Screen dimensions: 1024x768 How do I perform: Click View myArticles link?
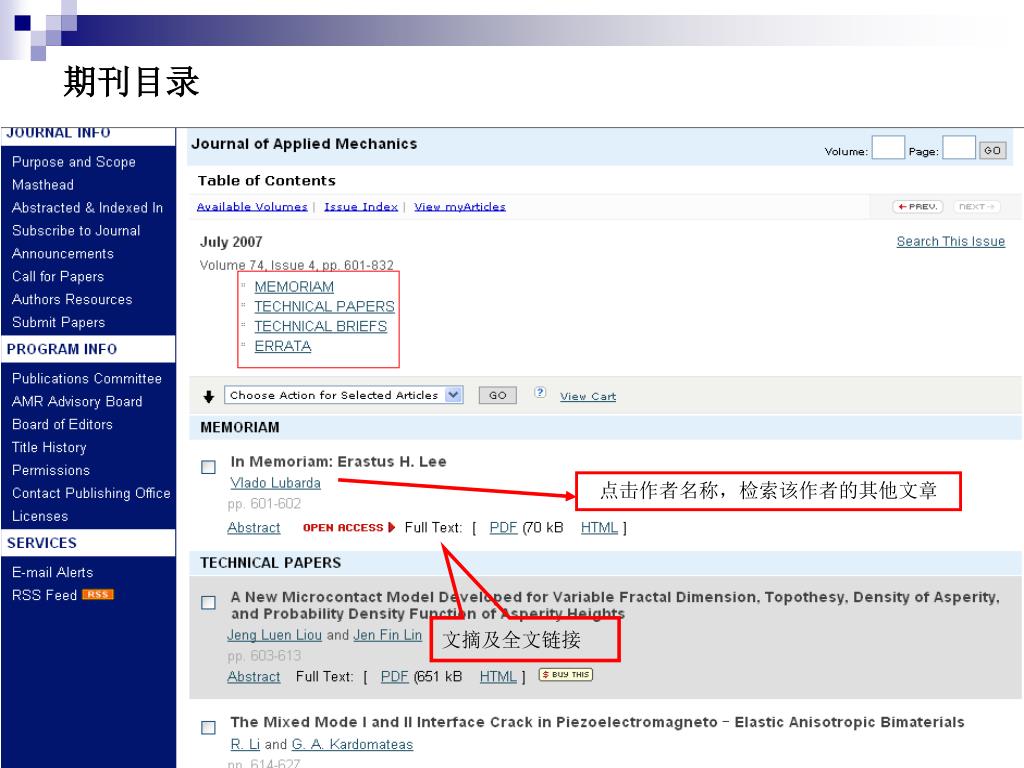point(460,206)
